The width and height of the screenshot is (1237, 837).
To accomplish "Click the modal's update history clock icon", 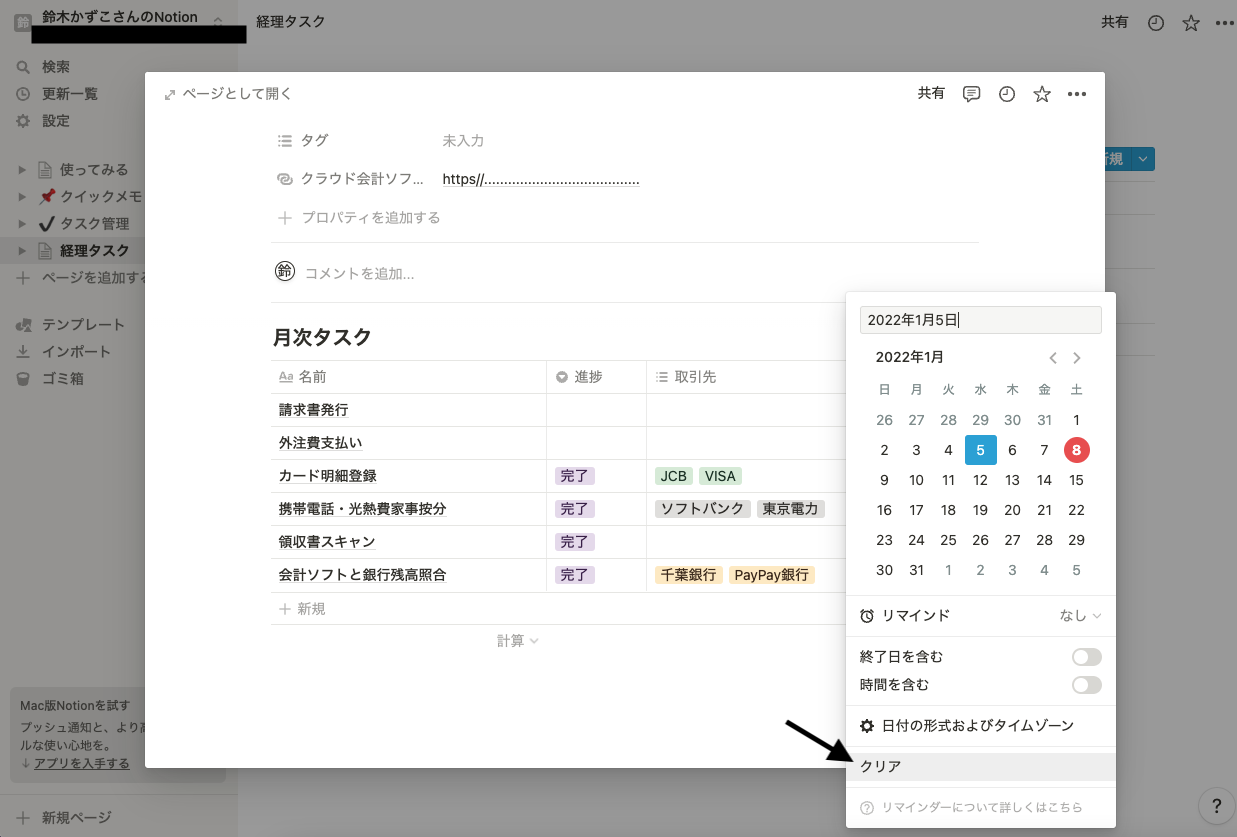I will click(x=1007, y=94).
